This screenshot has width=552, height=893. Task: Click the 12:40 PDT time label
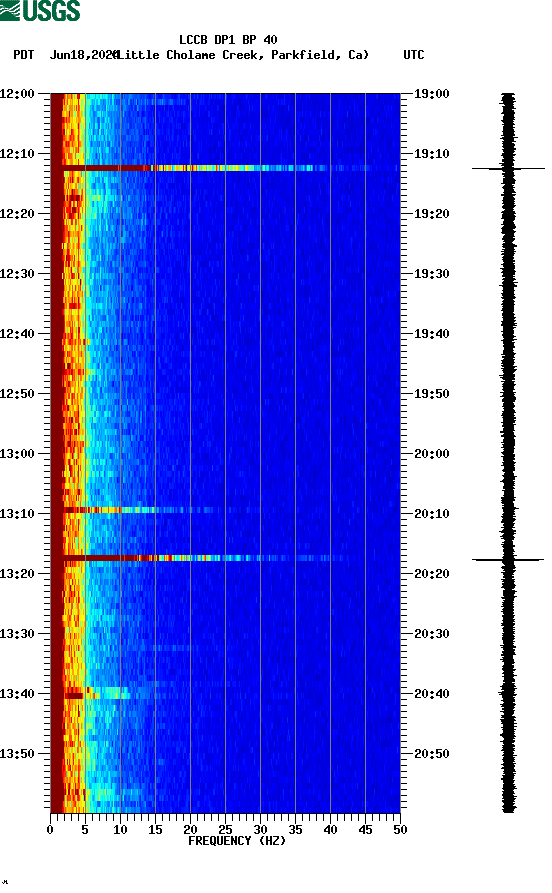pyautogui.click(x=17, y=334)
